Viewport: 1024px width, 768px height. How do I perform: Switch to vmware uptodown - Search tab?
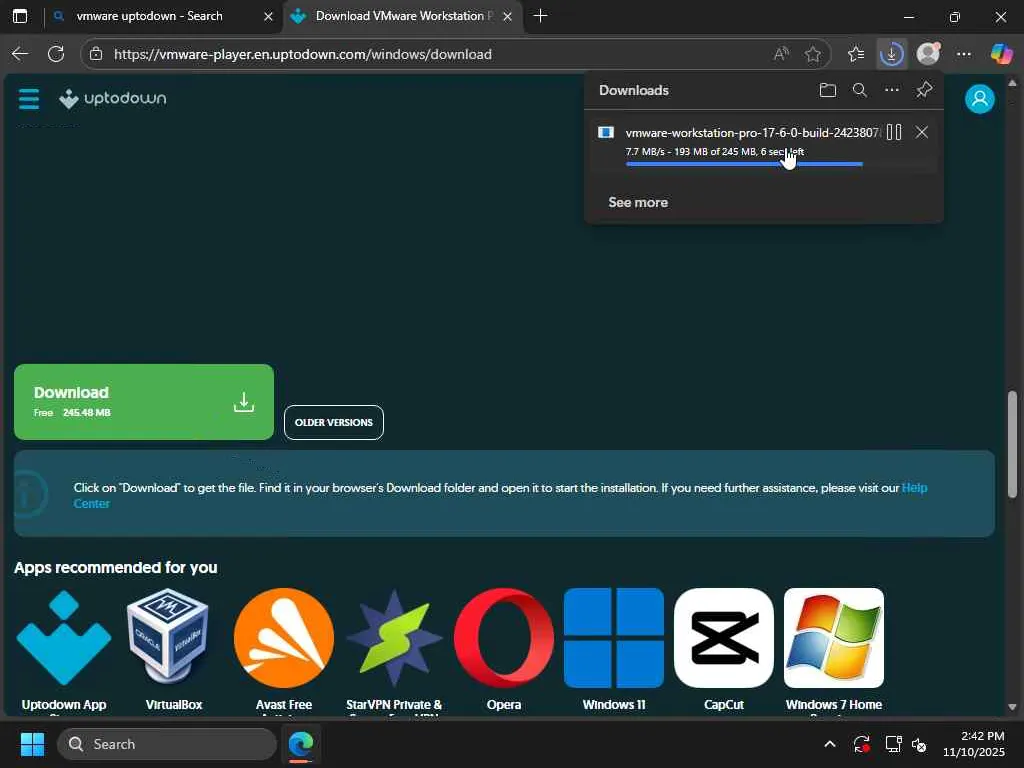coord(150,16)
